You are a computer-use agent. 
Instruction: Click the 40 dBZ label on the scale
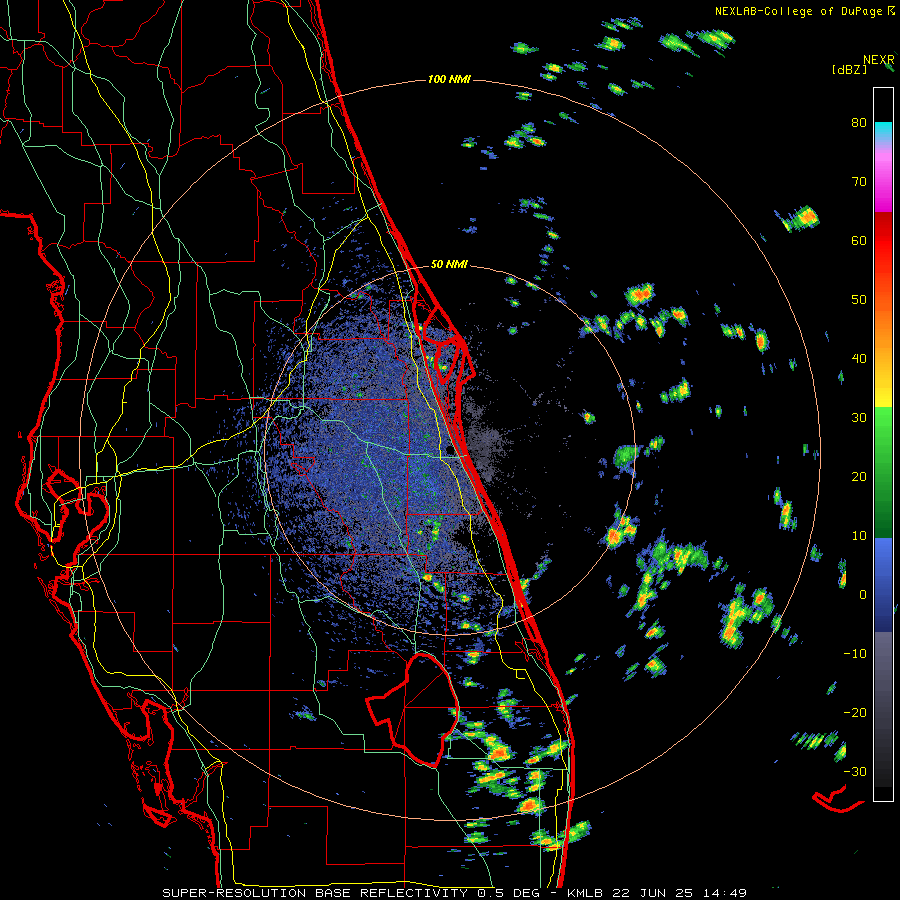pos(859,359)
